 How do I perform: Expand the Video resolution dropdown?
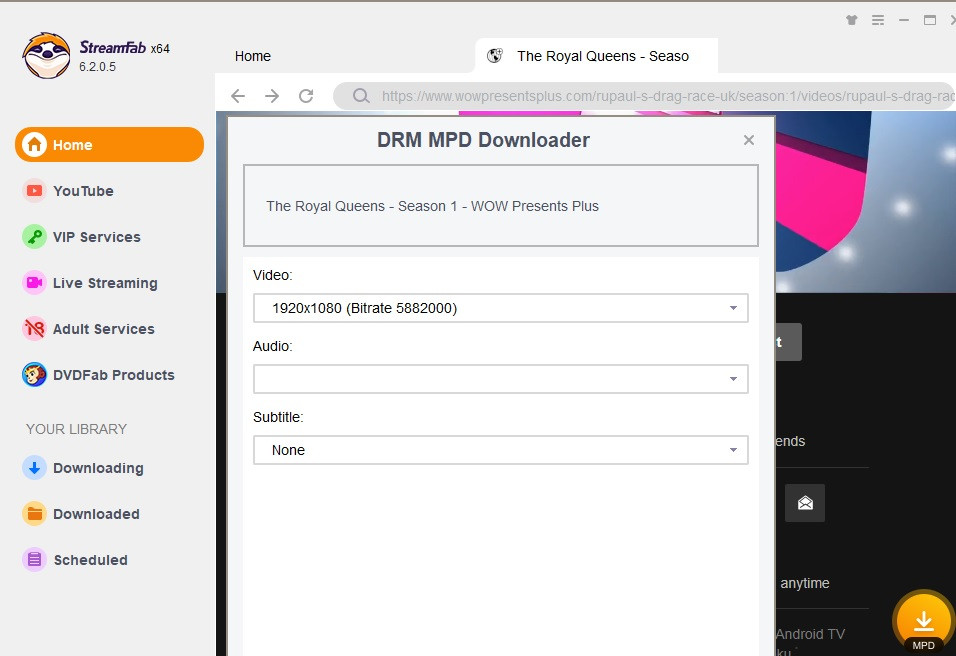coord(500,308)
